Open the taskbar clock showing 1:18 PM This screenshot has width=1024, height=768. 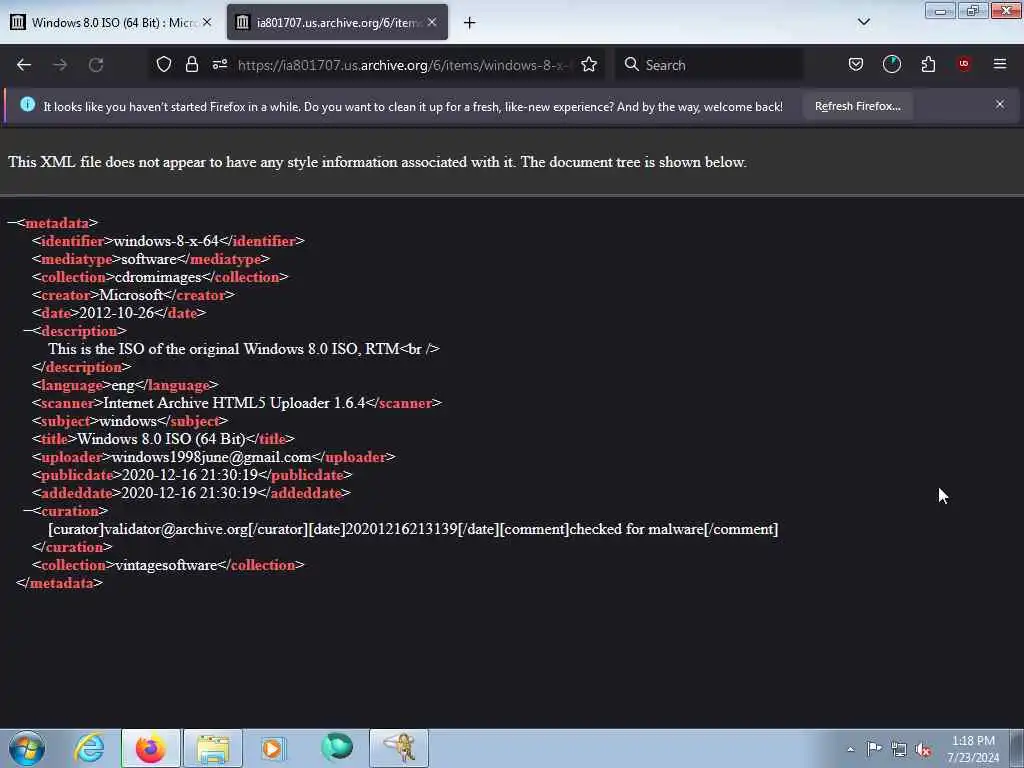(973, 749)
